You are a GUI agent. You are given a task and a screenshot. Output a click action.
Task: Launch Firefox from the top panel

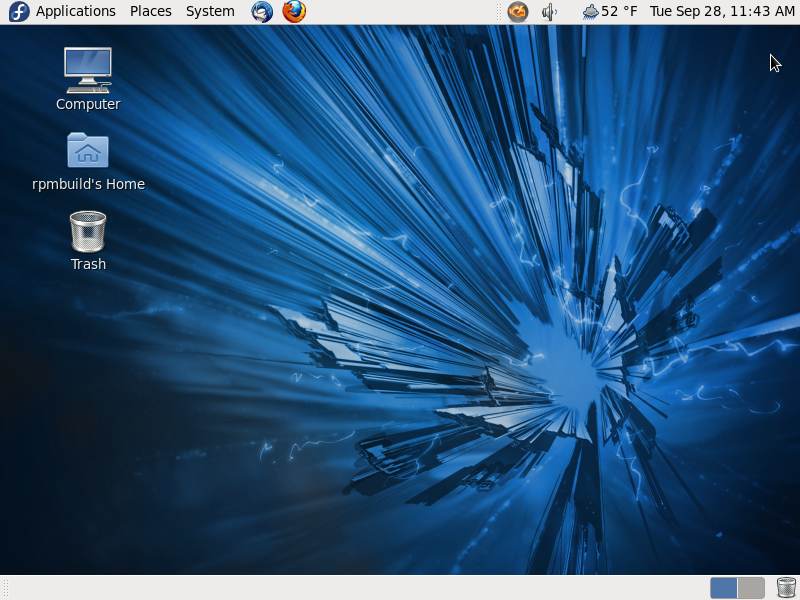pyautogui.click(x=293, y=12)
